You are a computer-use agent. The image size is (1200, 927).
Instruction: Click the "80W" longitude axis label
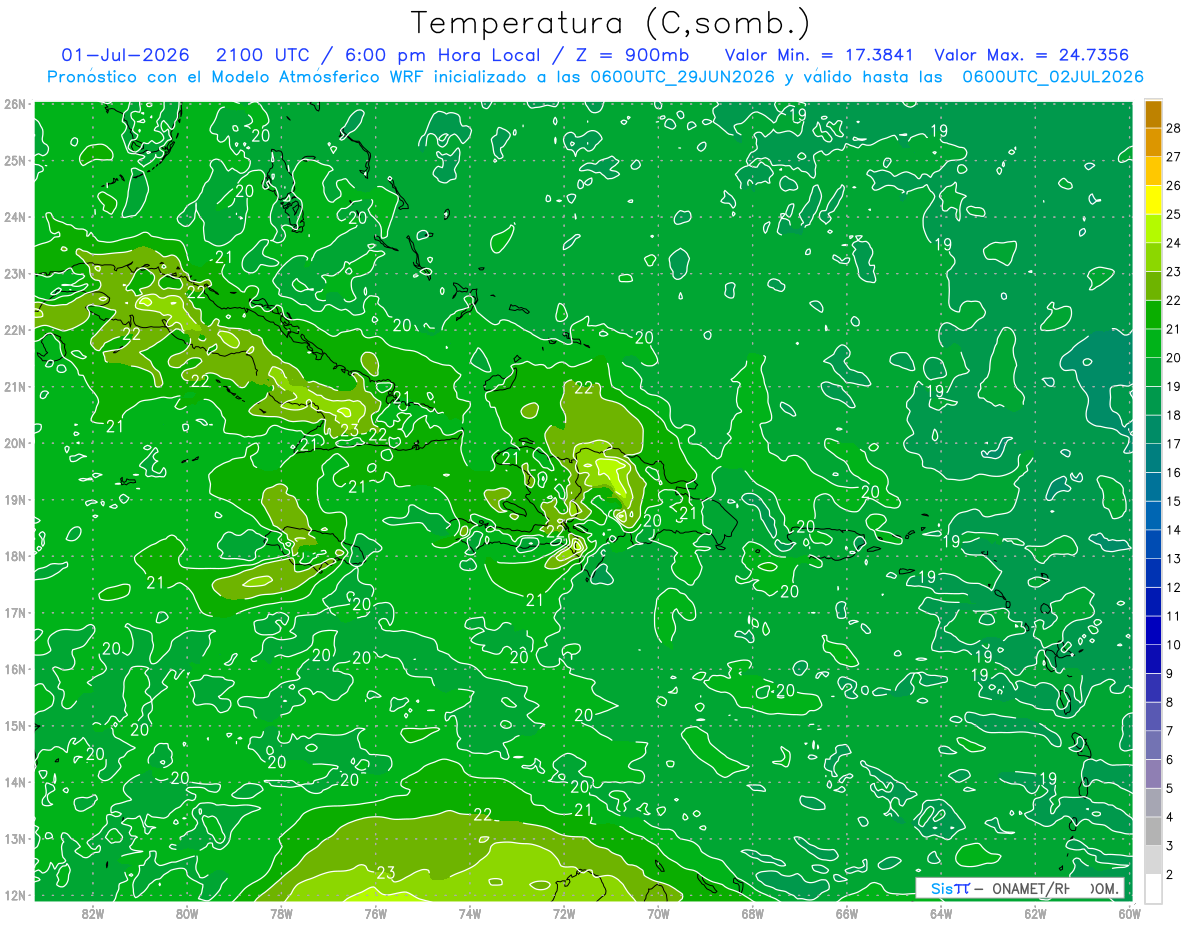[187, 912]
